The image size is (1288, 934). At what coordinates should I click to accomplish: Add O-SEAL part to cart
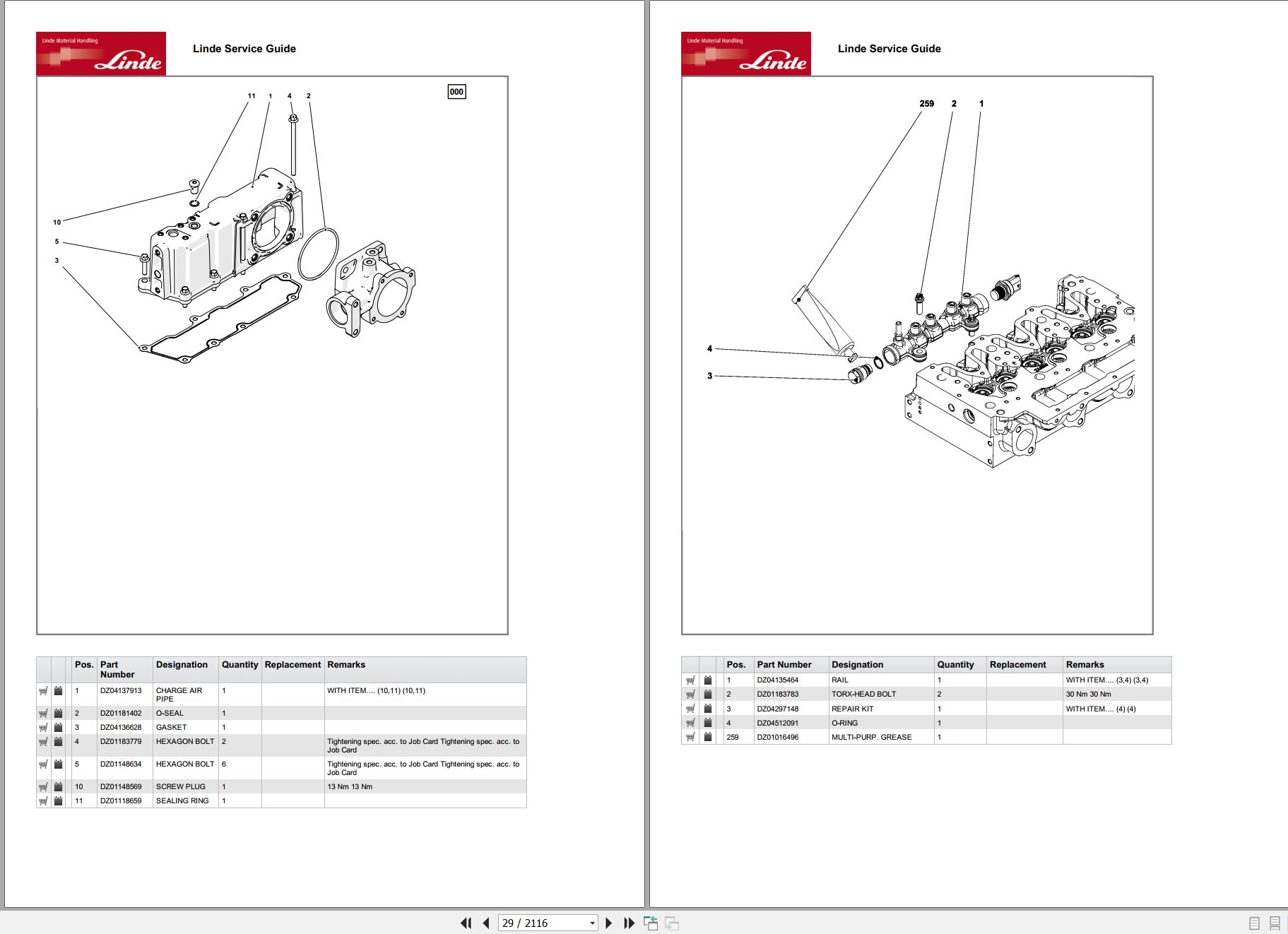[x=43, y=714]
